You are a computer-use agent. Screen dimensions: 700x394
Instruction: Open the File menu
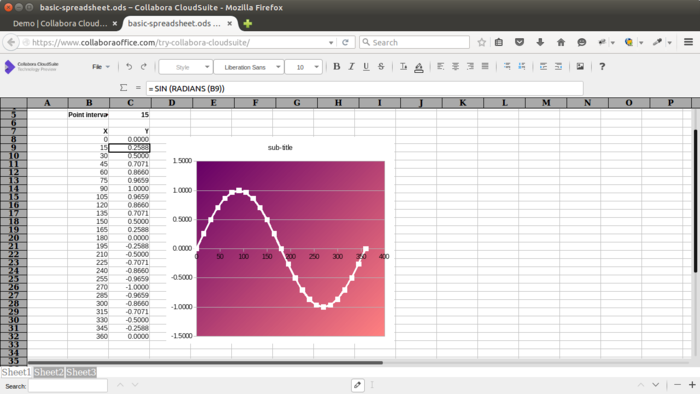tap(101, 67)
